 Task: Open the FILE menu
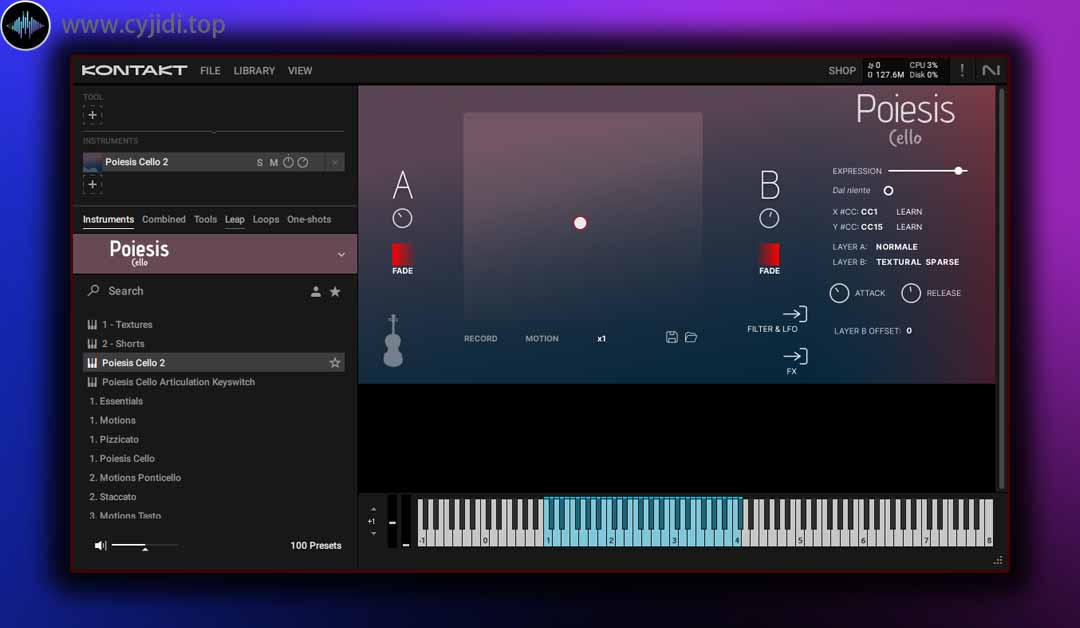pos(210,71)
